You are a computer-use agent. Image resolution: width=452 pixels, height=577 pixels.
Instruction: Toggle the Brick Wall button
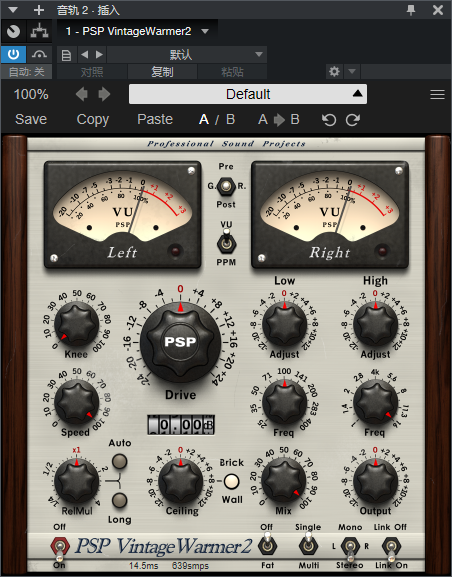tap(232, 481)
